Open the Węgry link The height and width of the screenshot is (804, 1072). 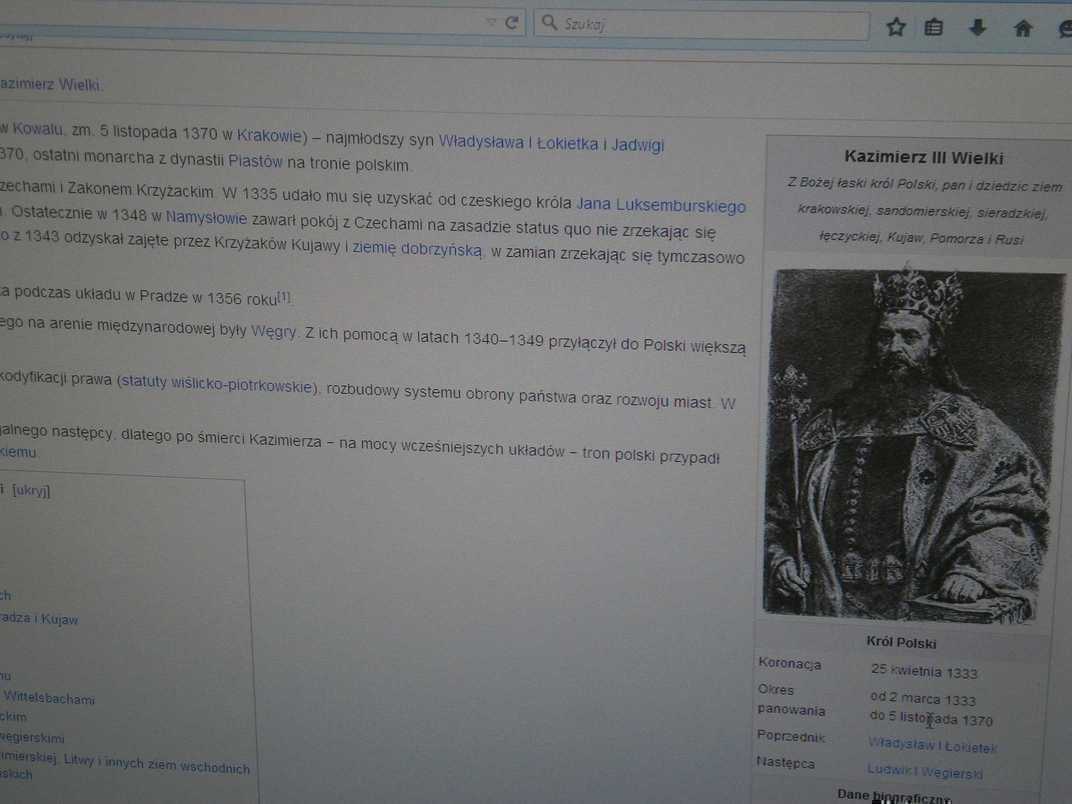[x=273, y=331]
